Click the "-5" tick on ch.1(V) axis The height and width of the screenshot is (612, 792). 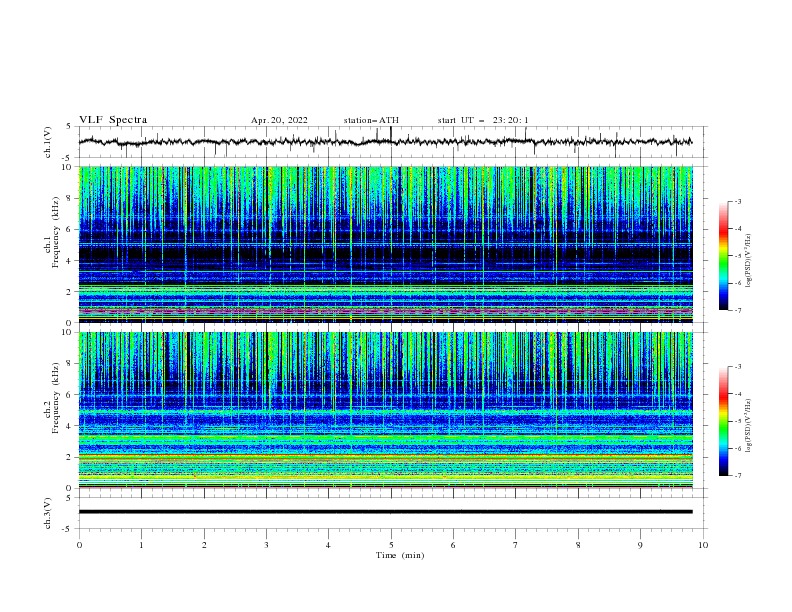click(68, 158)
